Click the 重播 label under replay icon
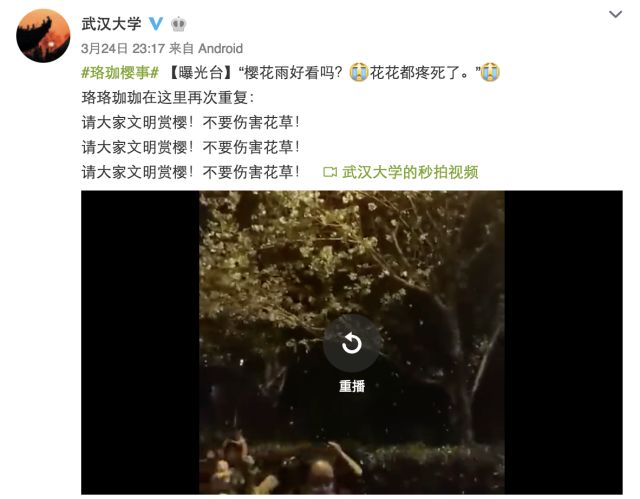Image resolution: width=640 pixels, height=499 pixels. click(x=352, y=386)
